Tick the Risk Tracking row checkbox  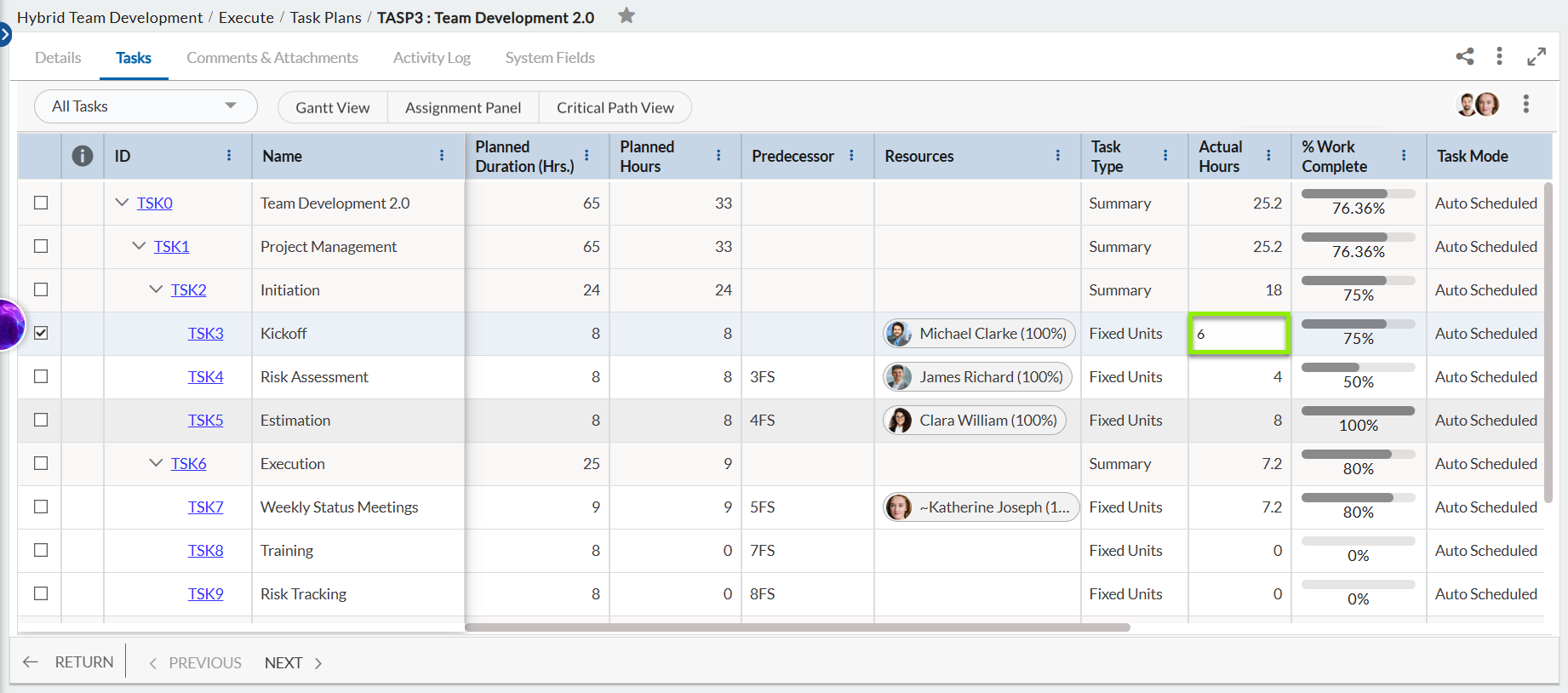point(41,593)
